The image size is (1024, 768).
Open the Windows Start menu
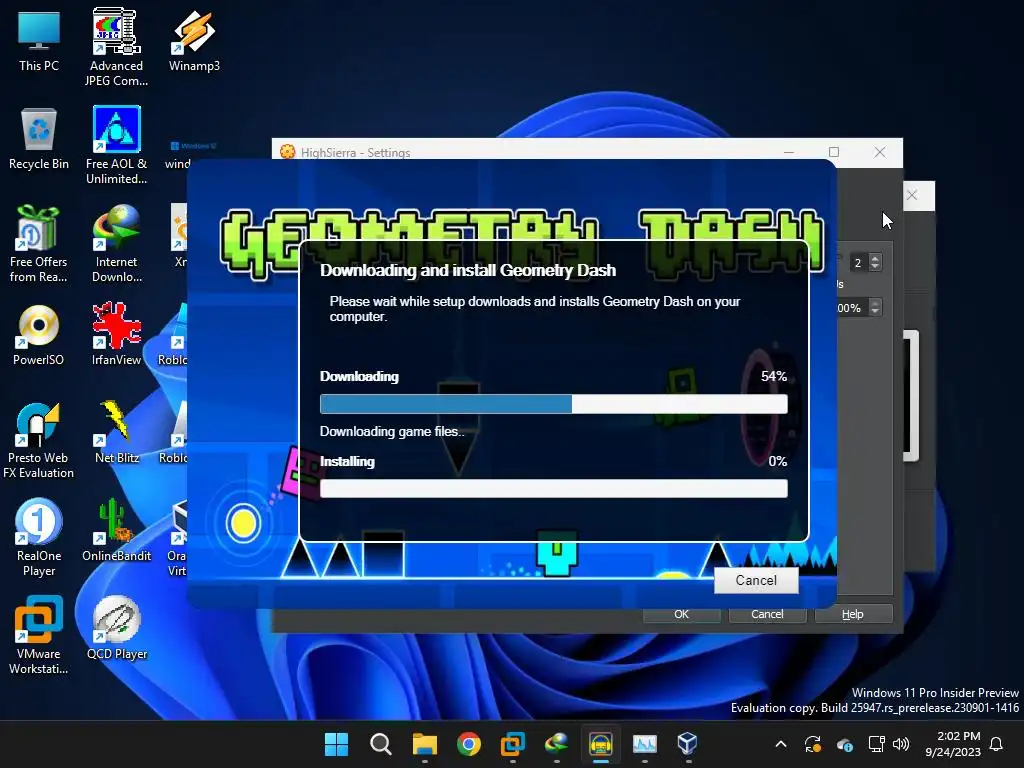336,744
